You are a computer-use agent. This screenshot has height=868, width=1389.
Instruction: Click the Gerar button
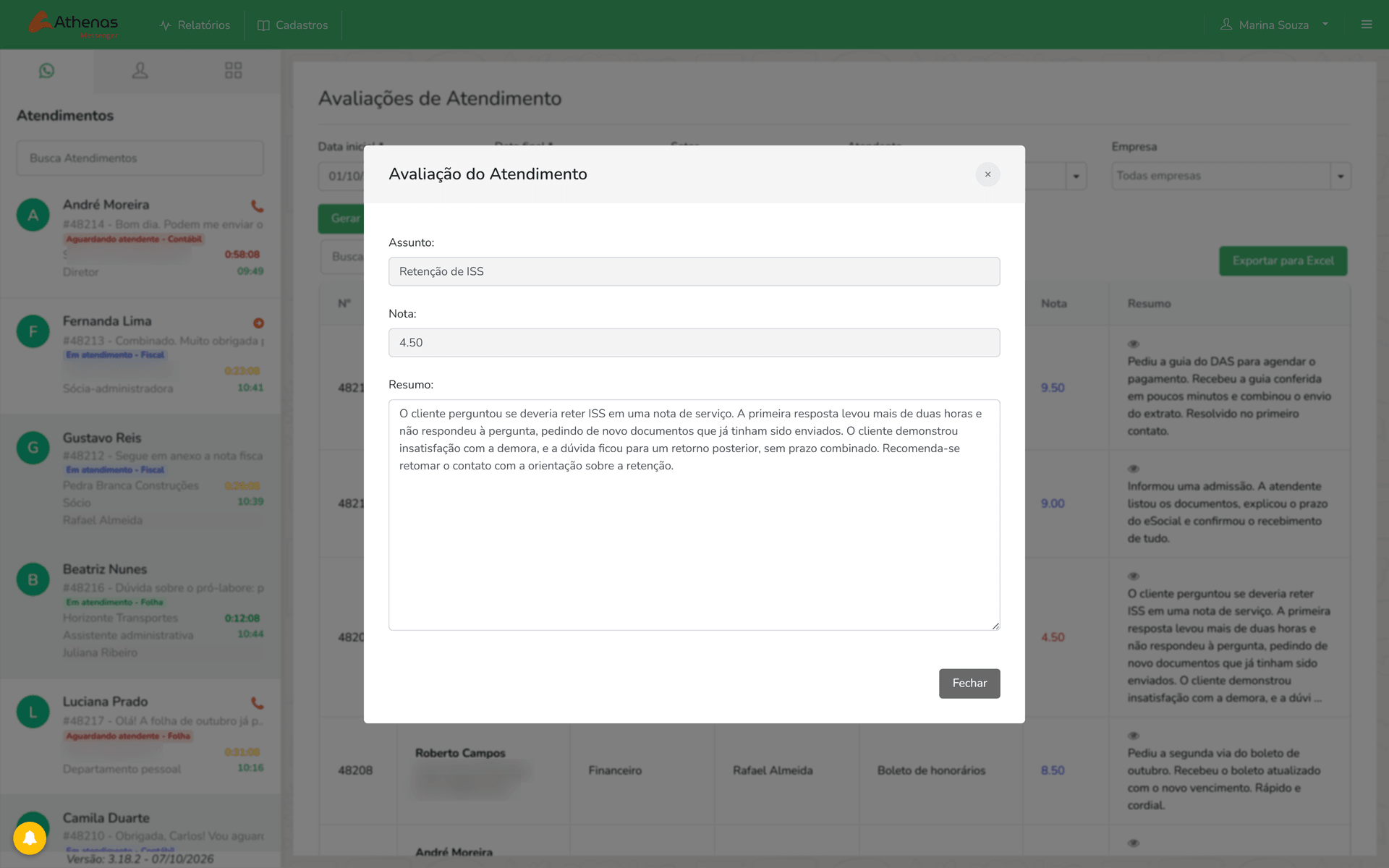[x=341, y=218]
